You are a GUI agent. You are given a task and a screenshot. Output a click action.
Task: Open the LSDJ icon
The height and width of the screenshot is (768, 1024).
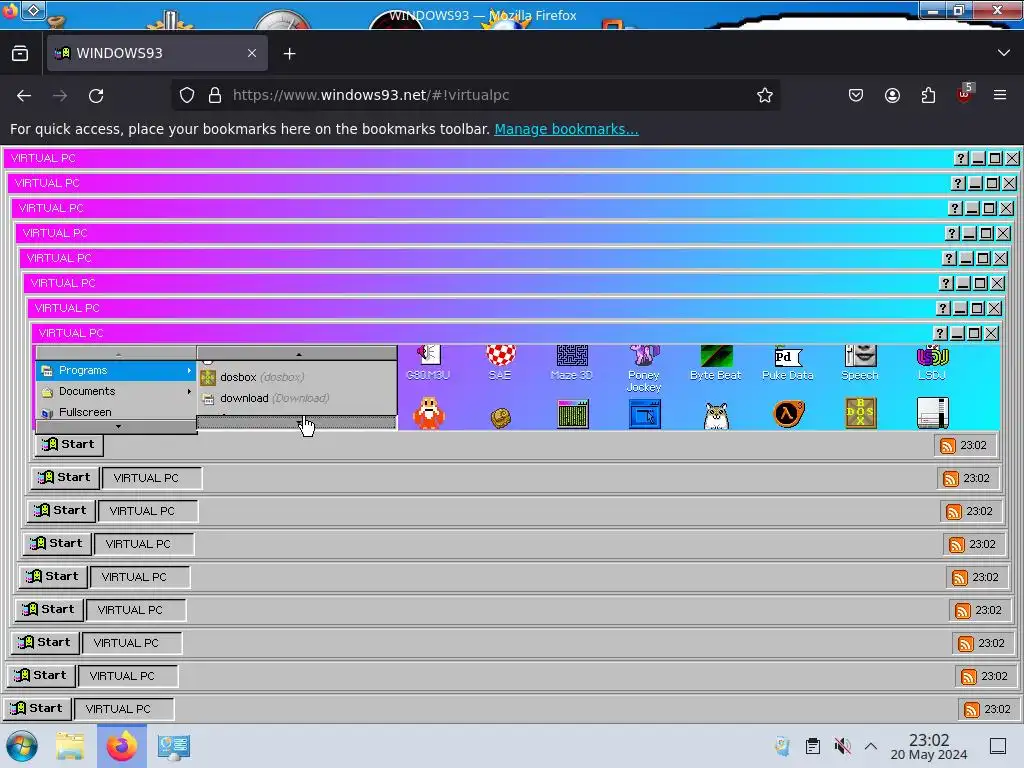pyautogui.click(x=932, y=362)
